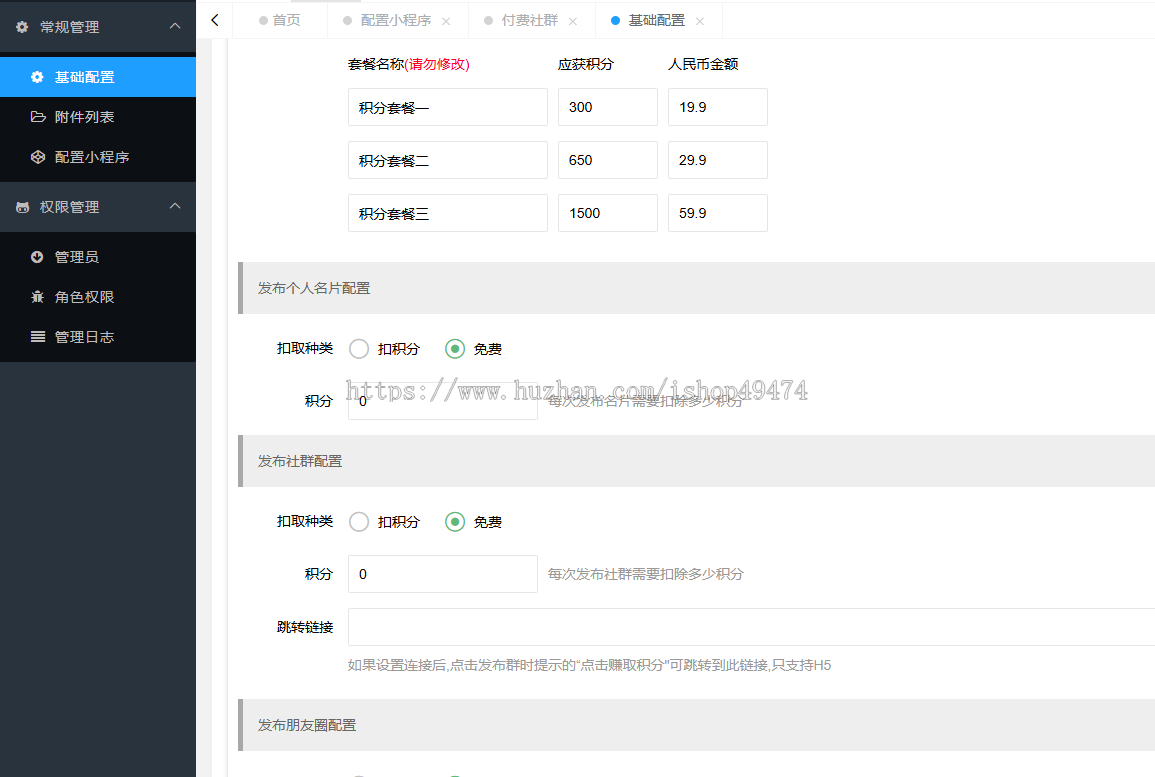Open the 管理日志 page
This screenshot has height=777, width=1155.
click(98, 337)
